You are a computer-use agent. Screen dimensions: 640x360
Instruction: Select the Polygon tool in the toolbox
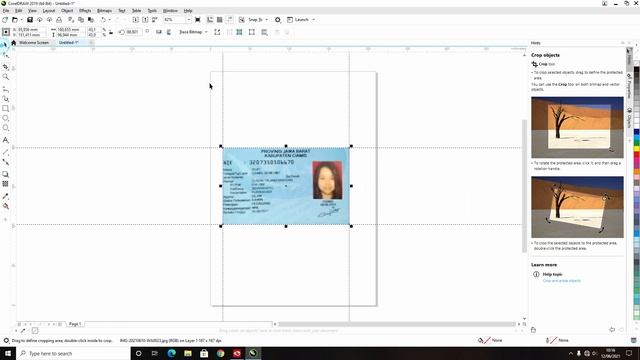tap(5, 128)
